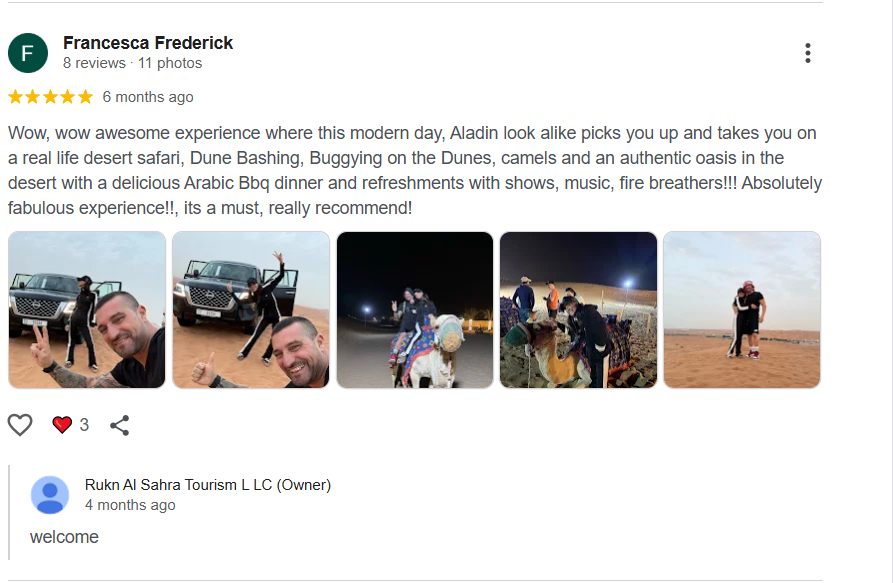
Task: Open last photo of couple on dune
Action: click(x=742, y=310)
